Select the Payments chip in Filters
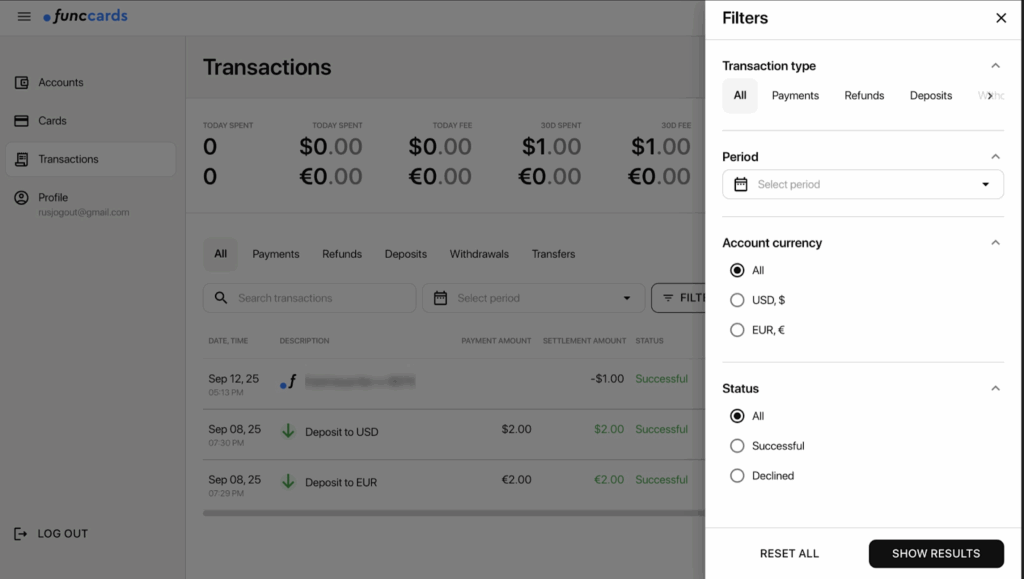Image resolution: width=1024 pixels, height=579 pixels. 795,95
